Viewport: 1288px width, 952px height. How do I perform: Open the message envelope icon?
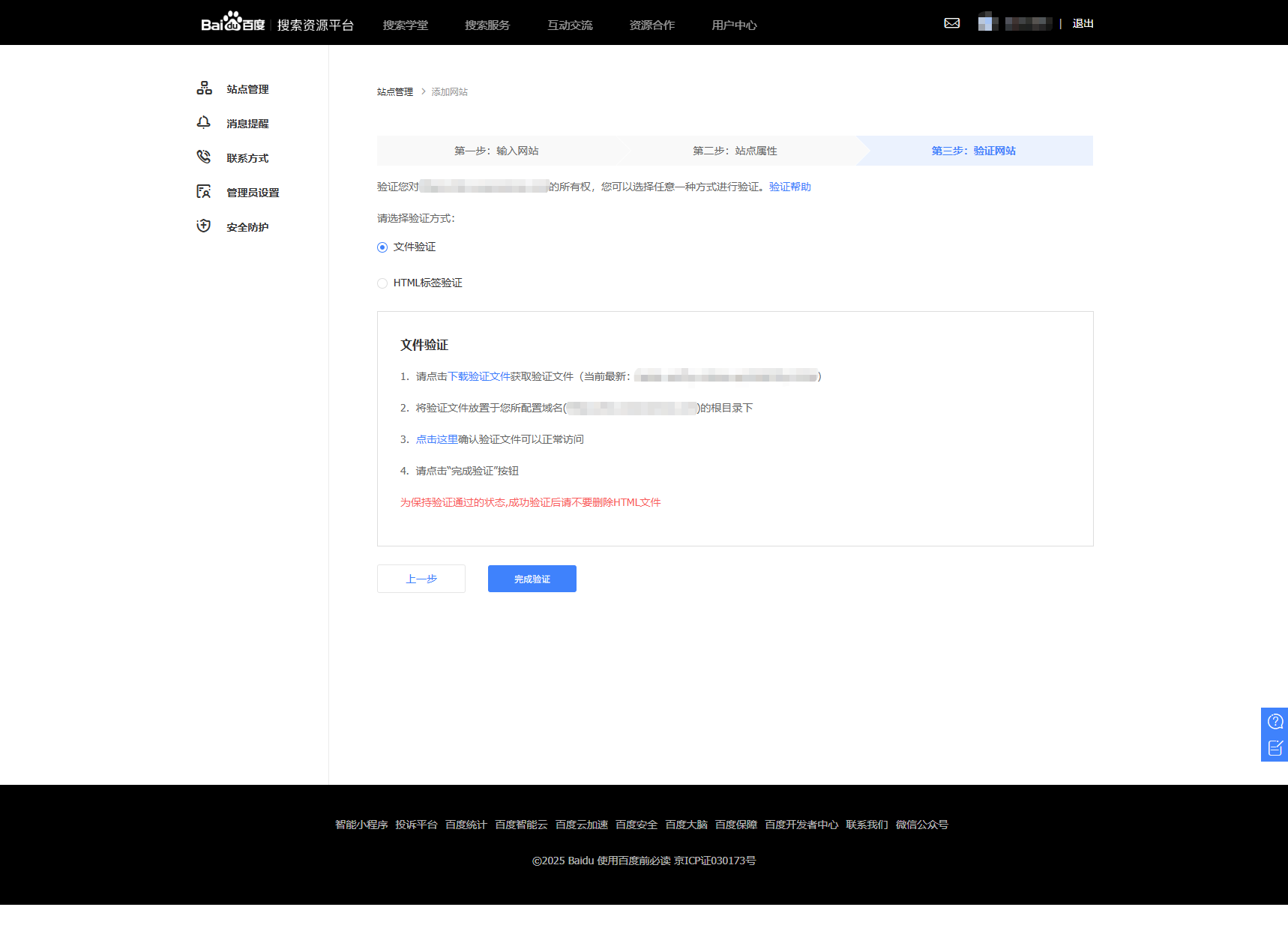pos(951,23)
